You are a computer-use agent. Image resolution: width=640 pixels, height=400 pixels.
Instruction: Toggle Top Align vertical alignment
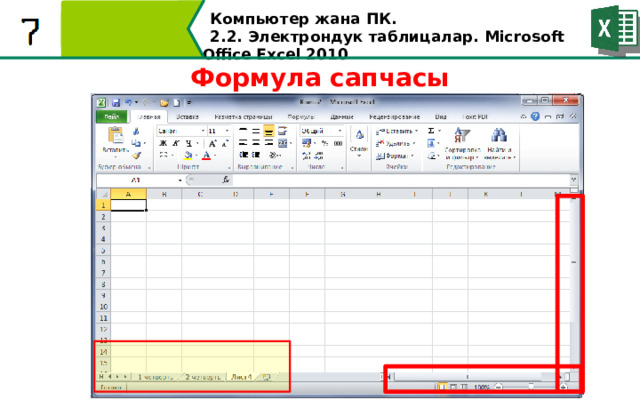[243, 131]
